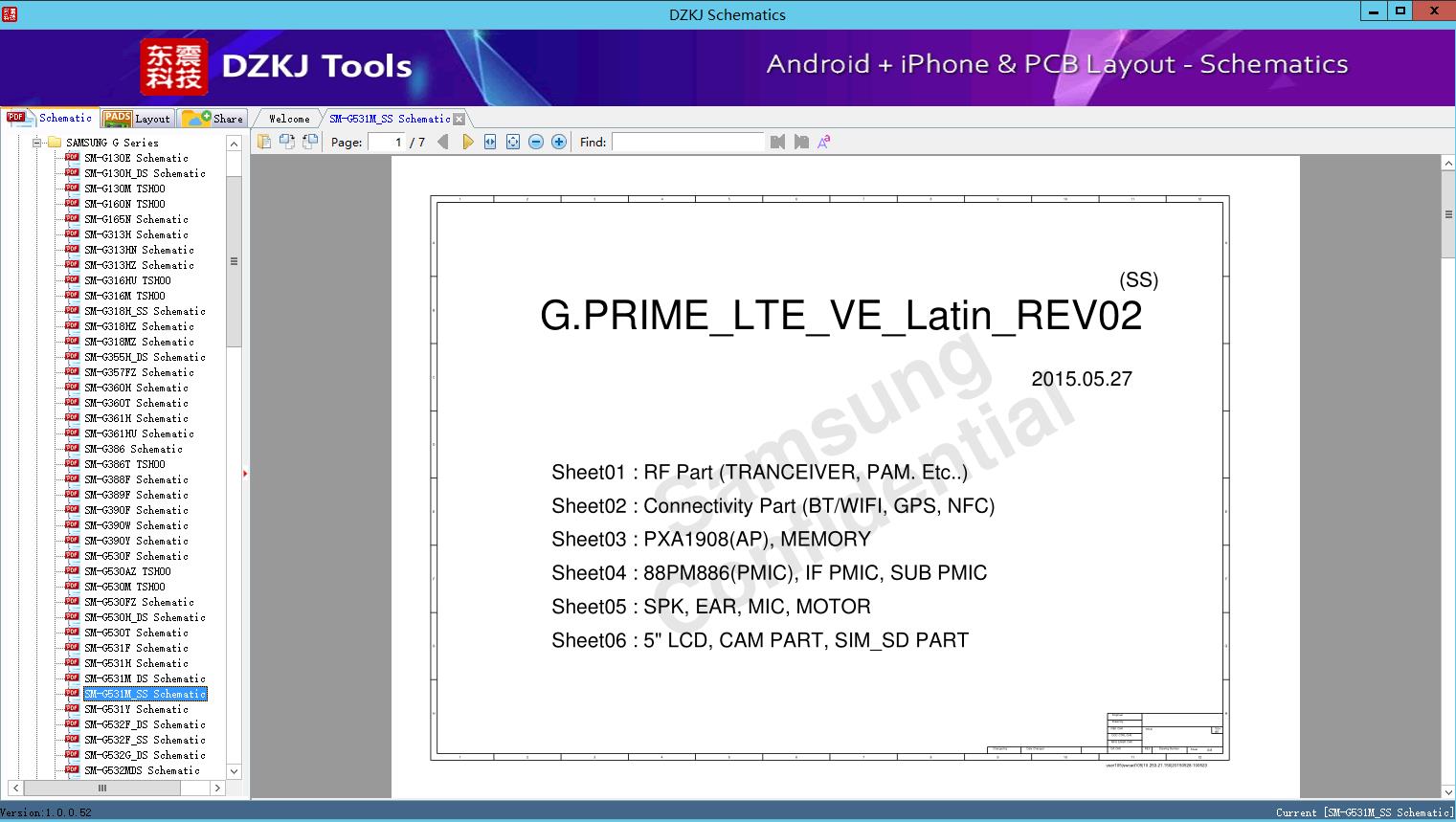Open SM-G130H_DS Schematic in the tree

(145, 173)
